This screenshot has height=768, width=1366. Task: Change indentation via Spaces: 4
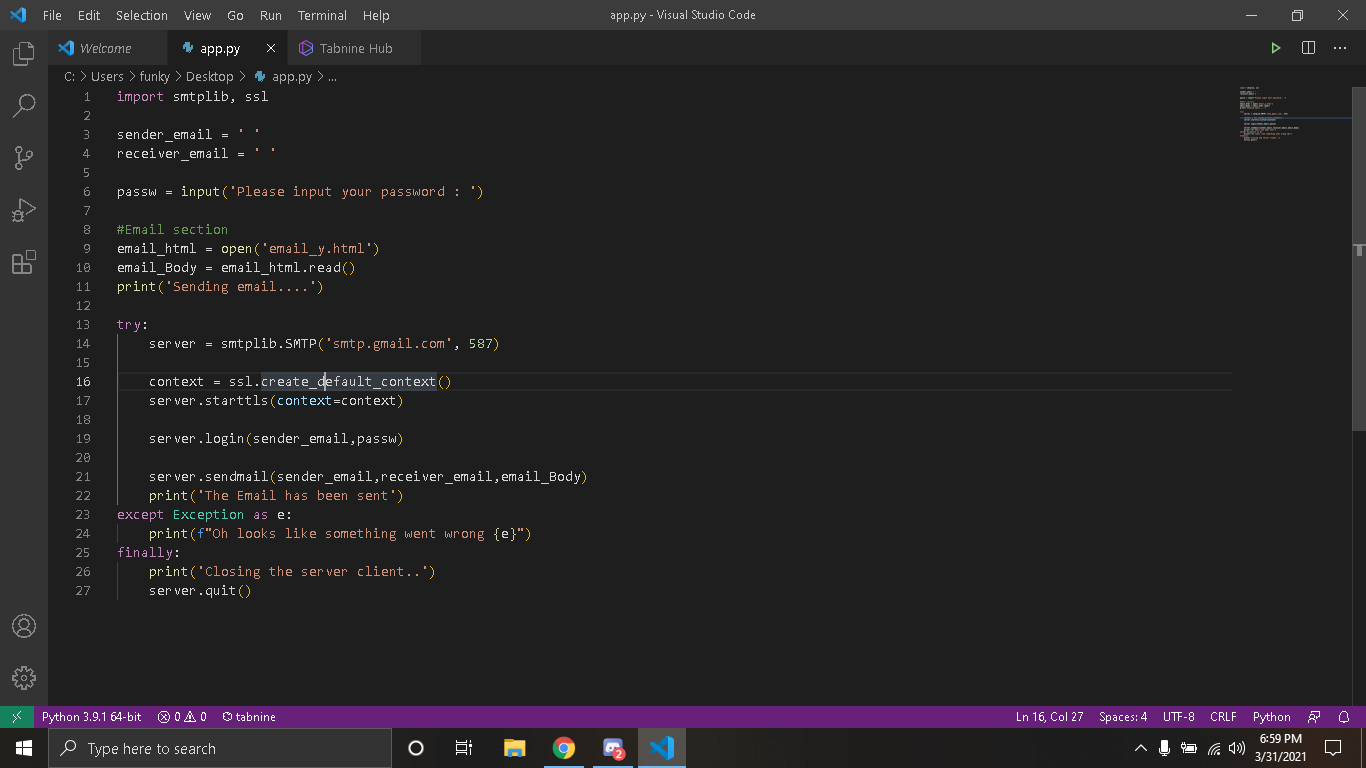pos(1123,717)
